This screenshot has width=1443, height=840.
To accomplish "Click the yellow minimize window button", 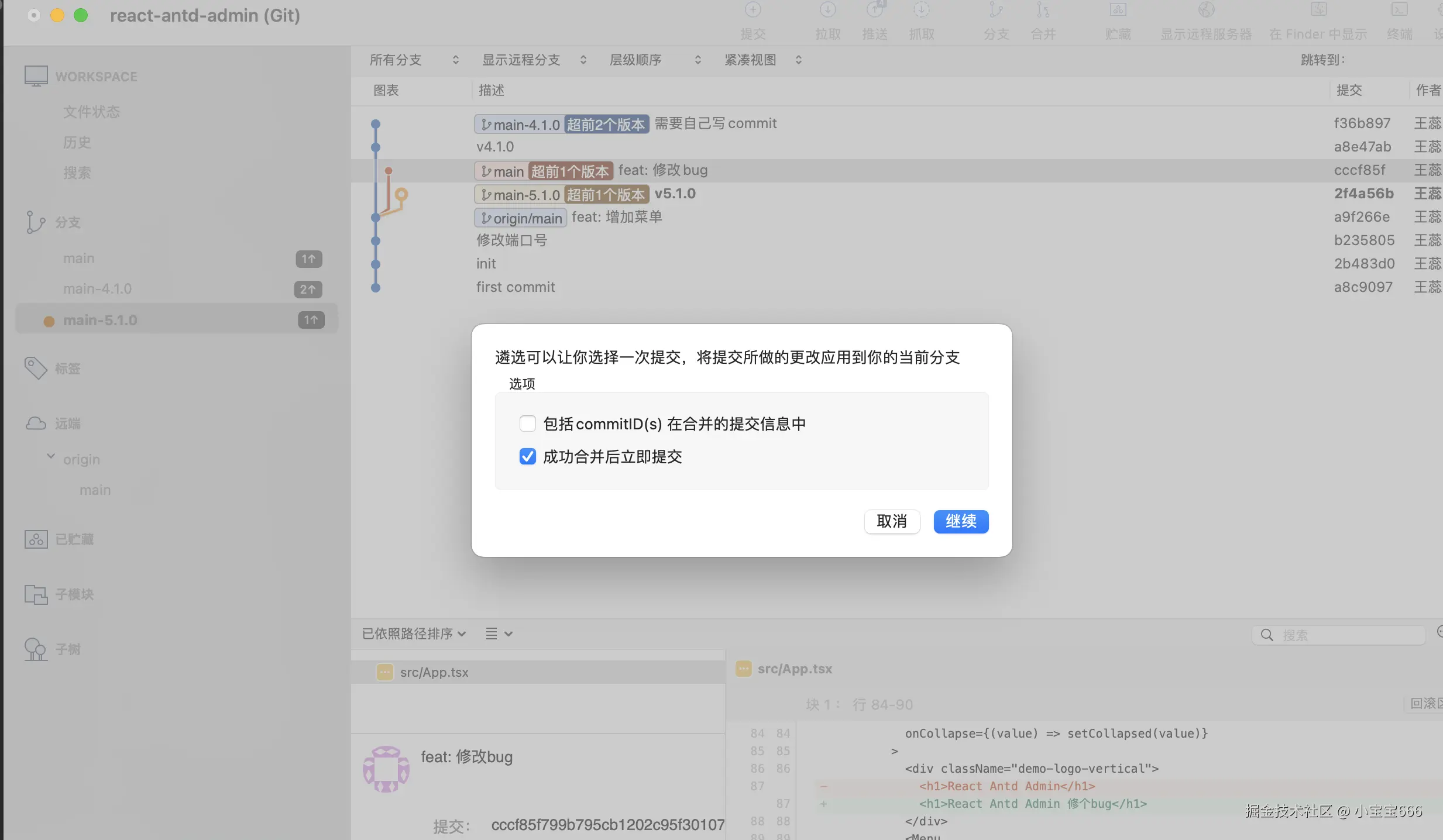I will 57,15.
